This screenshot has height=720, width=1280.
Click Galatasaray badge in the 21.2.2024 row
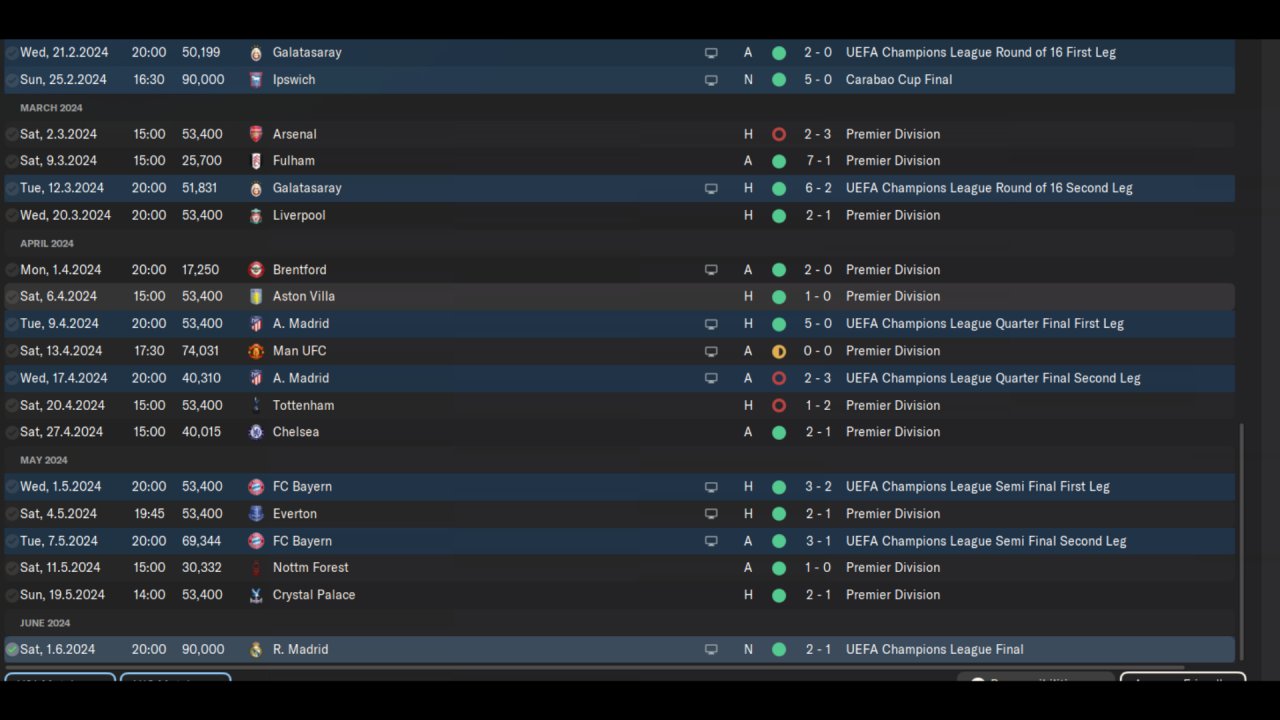point(256,53)
